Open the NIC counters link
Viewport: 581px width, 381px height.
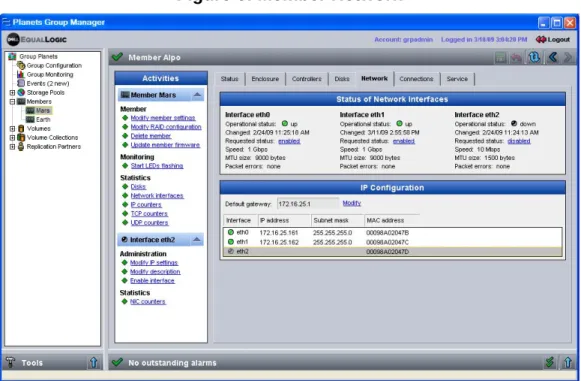[x=147, y=302]
